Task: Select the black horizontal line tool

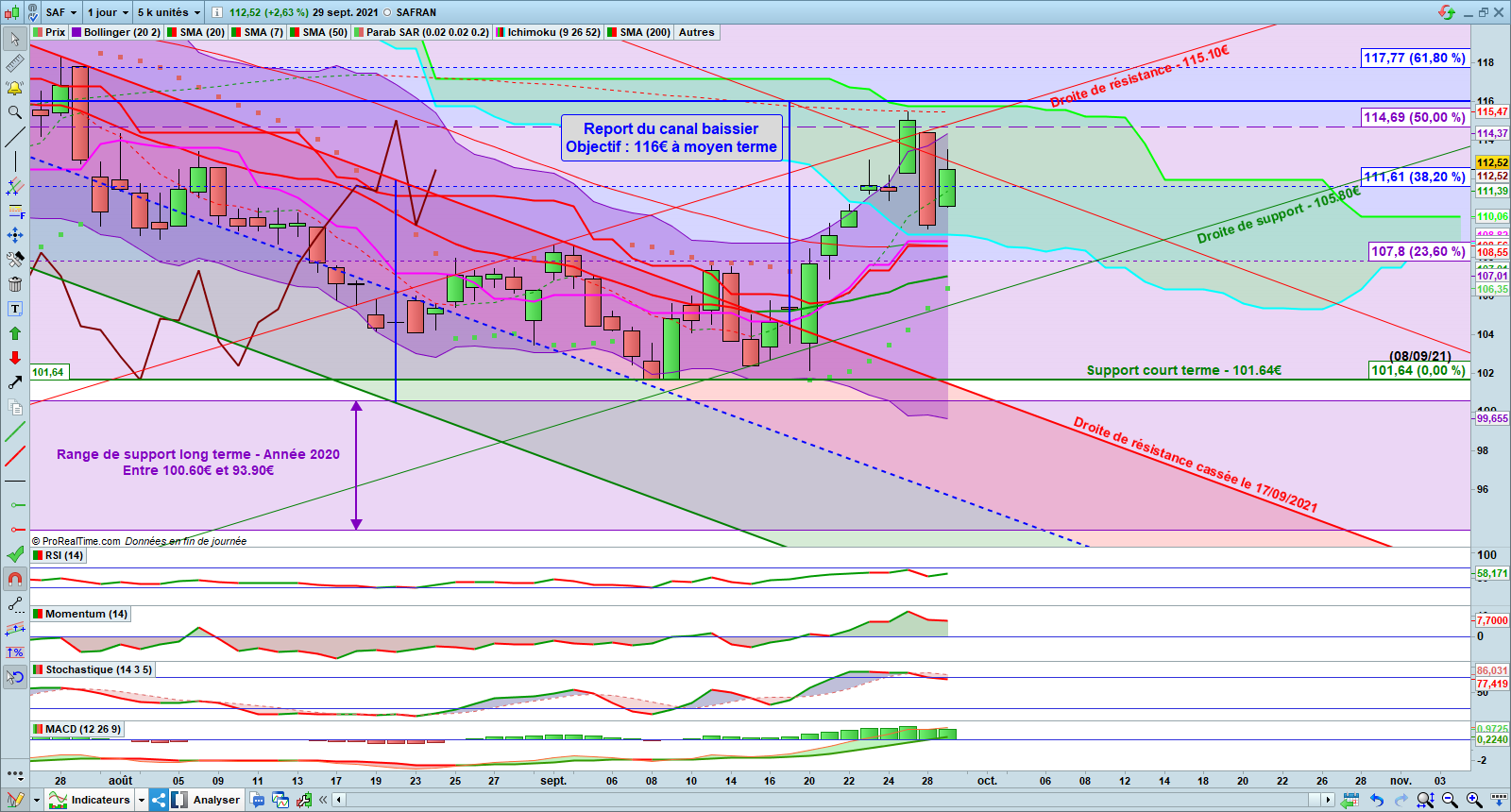Action: pyautogui.click(x=15, y=482)
